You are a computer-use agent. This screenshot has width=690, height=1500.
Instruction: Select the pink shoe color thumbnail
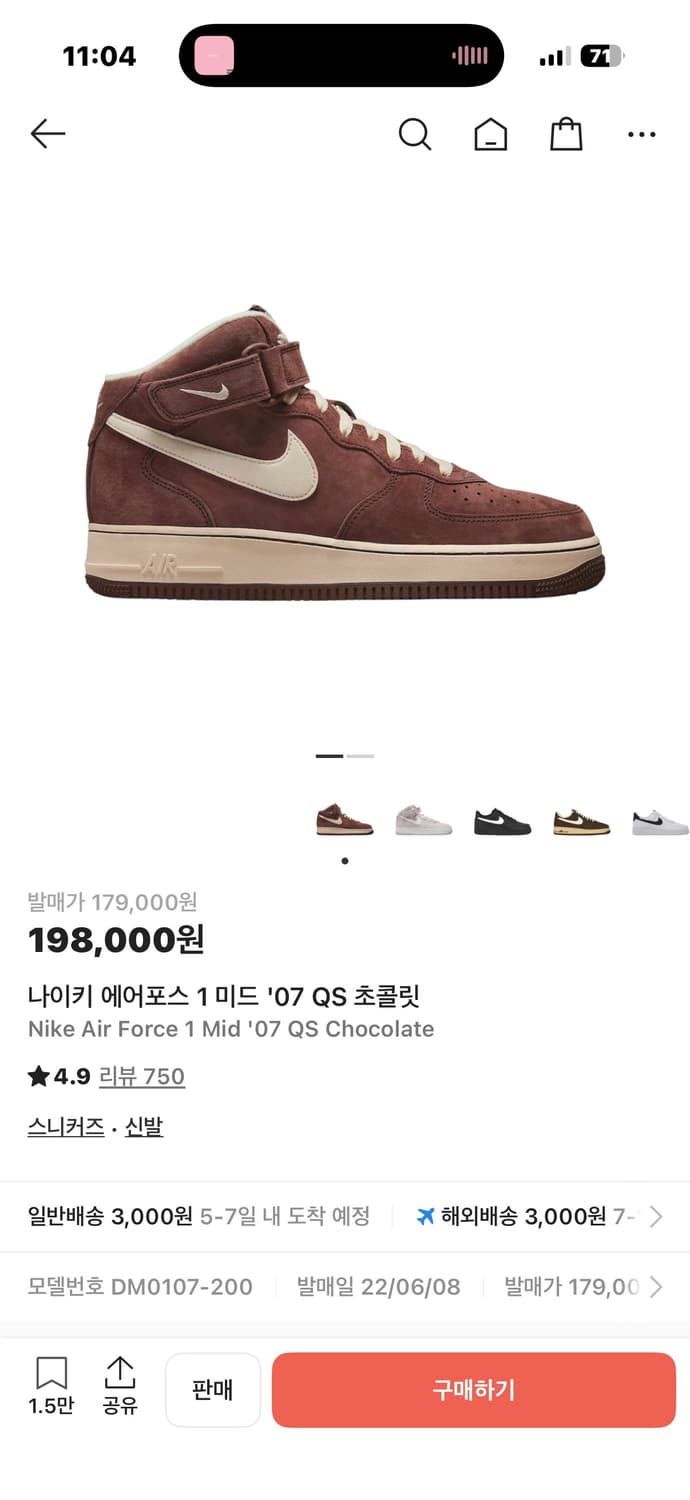(x=424, y=821)
